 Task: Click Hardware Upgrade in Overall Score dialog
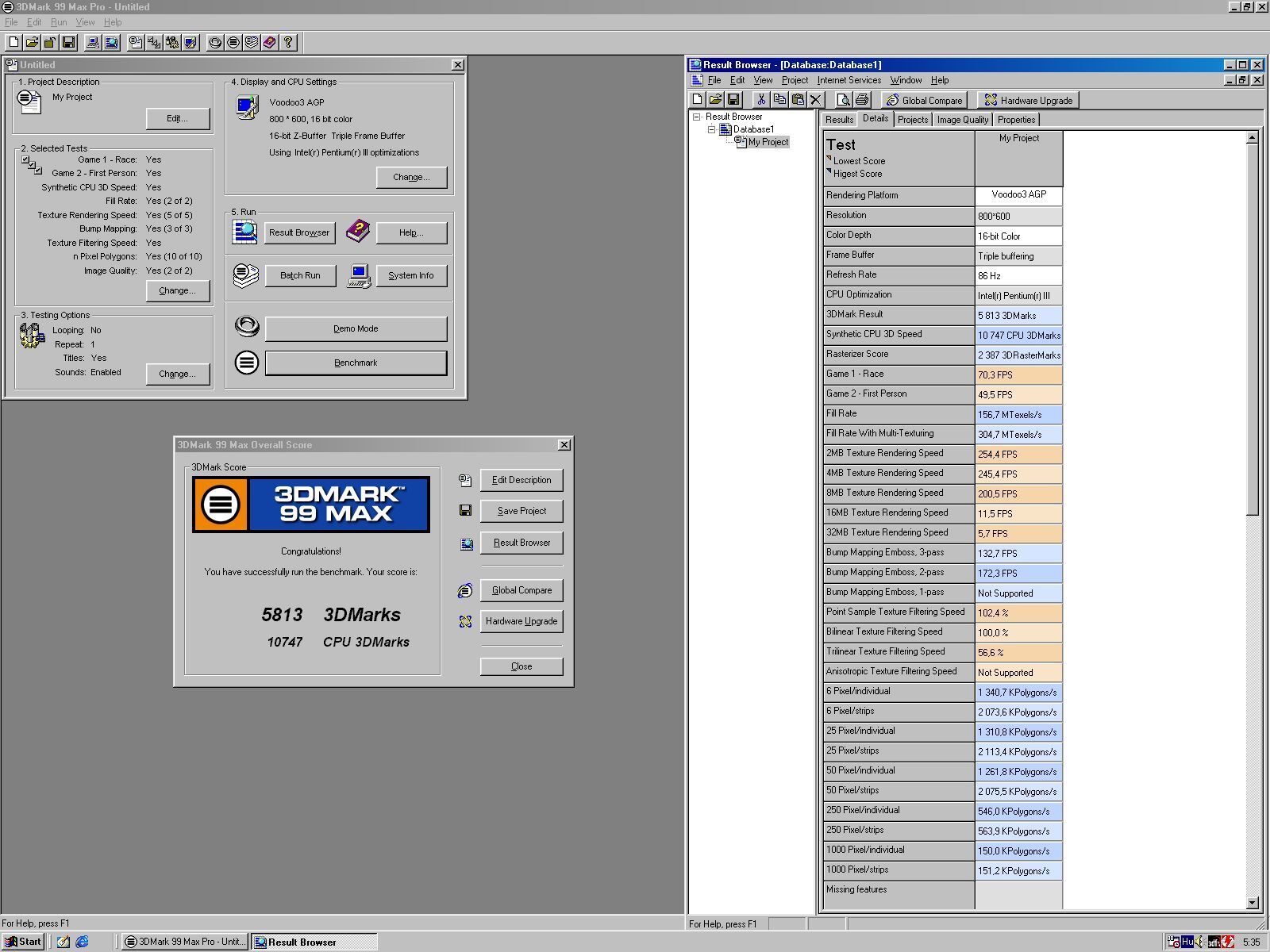pyautogui.click(x=521, y=621)
